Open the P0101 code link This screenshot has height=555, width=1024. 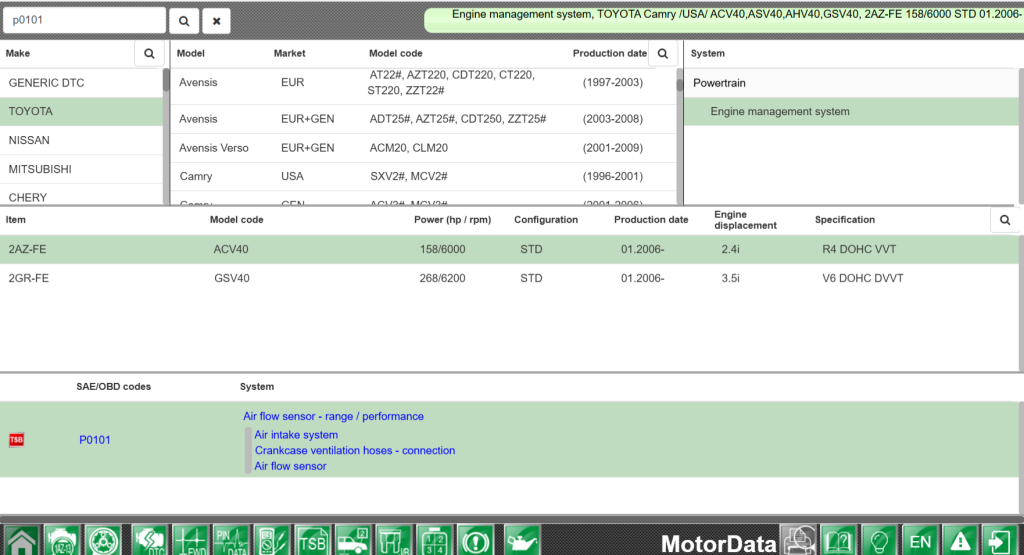point(95,440)
